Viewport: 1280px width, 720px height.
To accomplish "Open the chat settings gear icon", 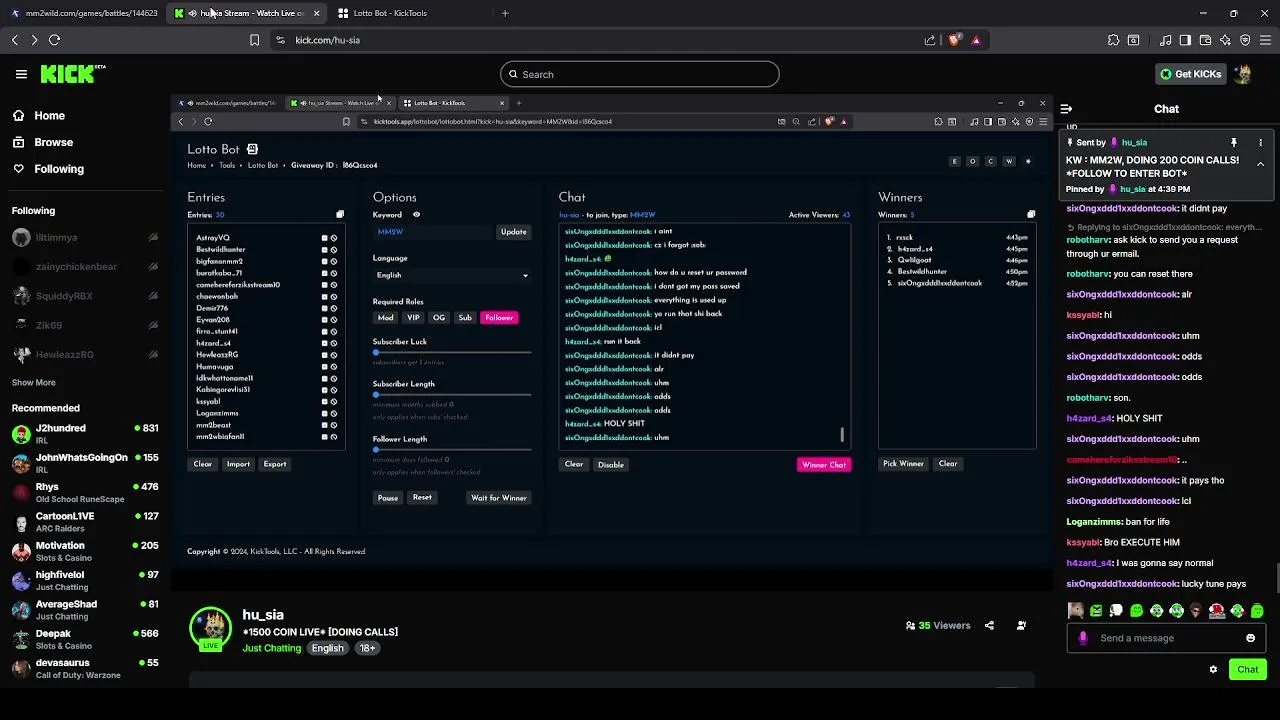I will click(1213, 669).
